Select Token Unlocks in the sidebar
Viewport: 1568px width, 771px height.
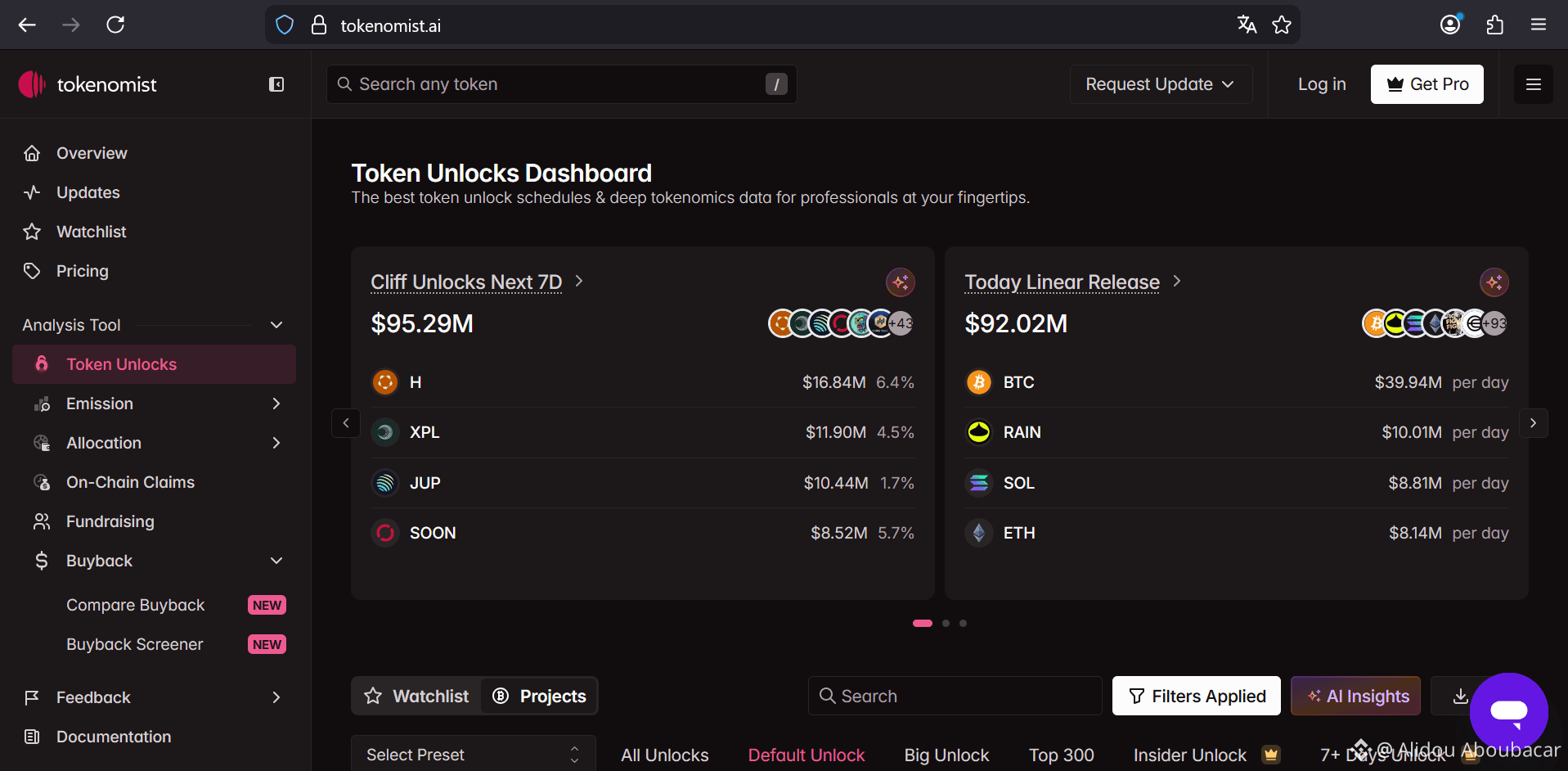155,364
